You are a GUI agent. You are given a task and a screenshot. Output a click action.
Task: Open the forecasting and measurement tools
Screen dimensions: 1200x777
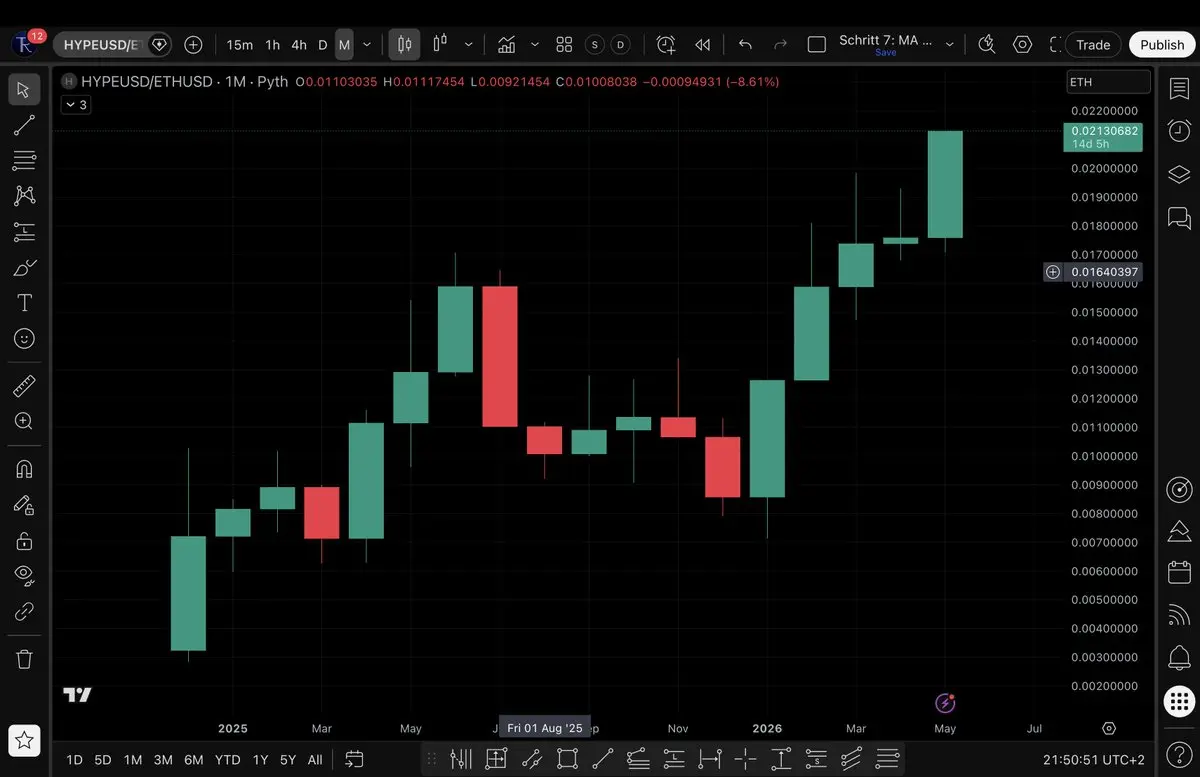point(24,232)
